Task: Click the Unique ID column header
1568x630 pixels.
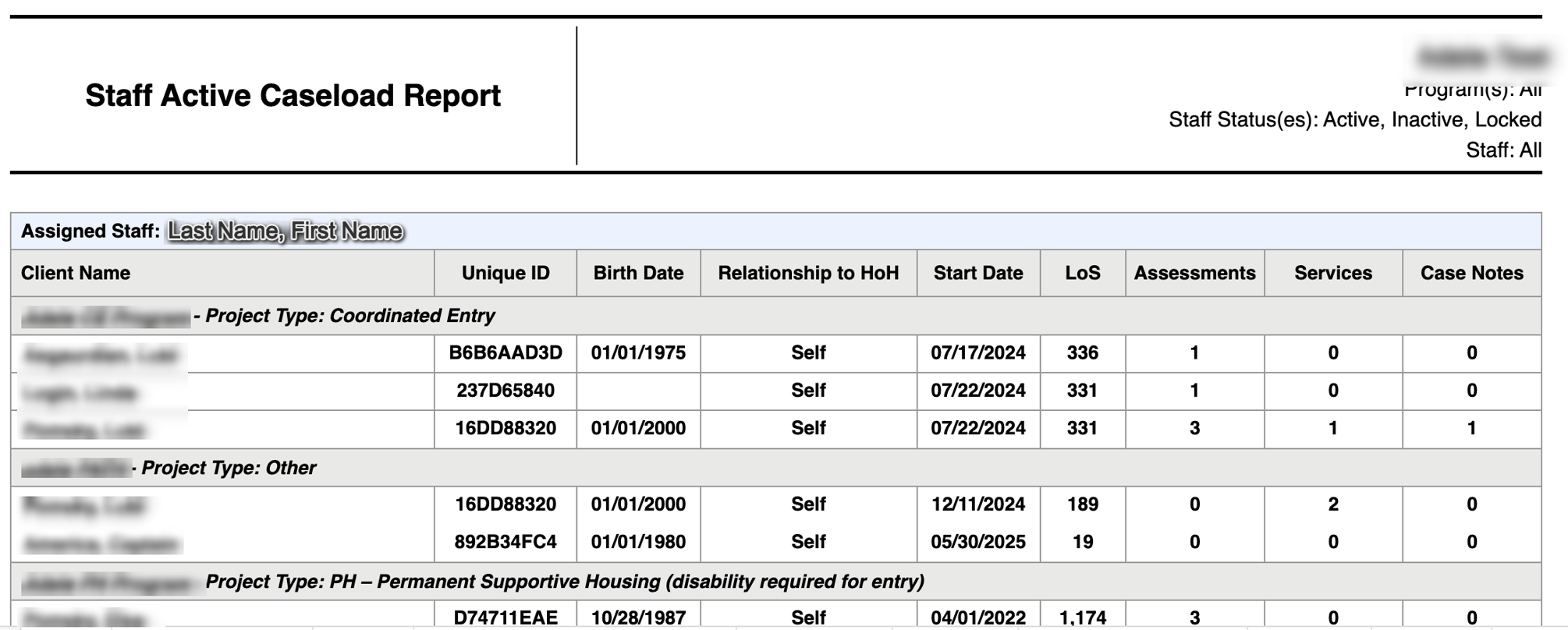Action: [x=506, y=273]
